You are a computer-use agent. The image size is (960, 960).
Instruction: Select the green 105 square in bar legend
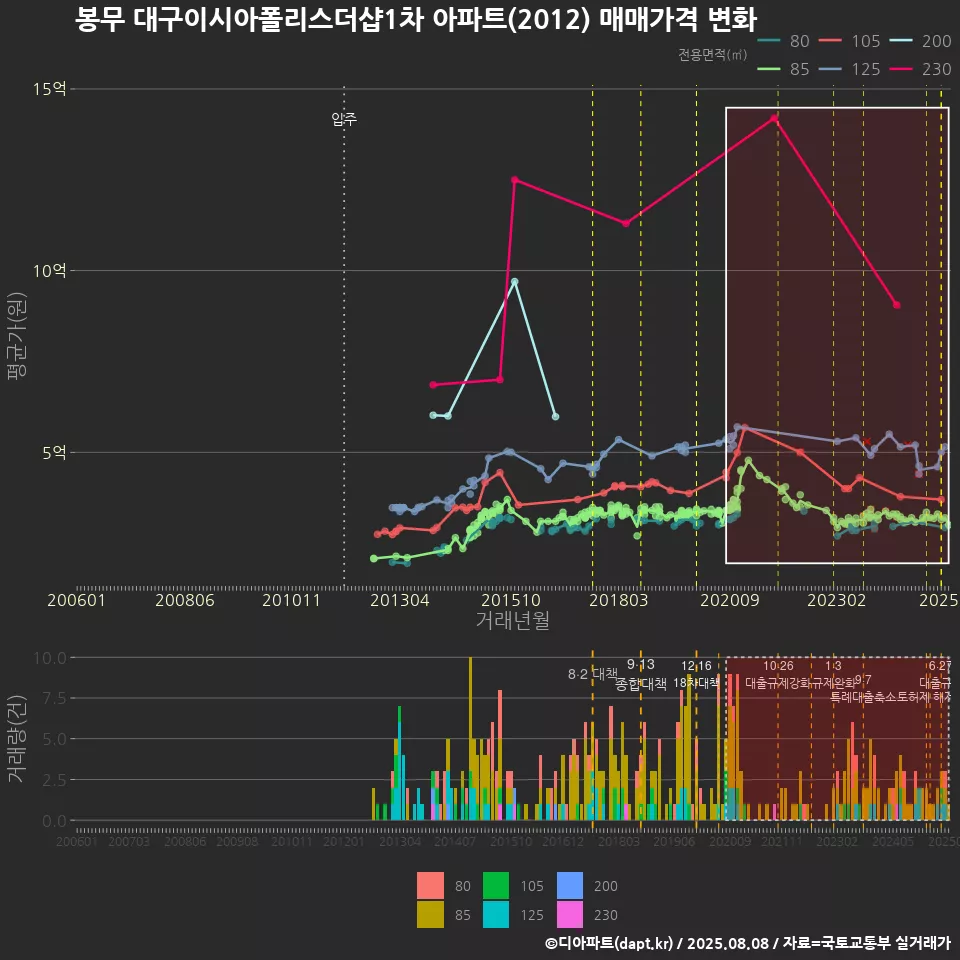click(496, 885)
